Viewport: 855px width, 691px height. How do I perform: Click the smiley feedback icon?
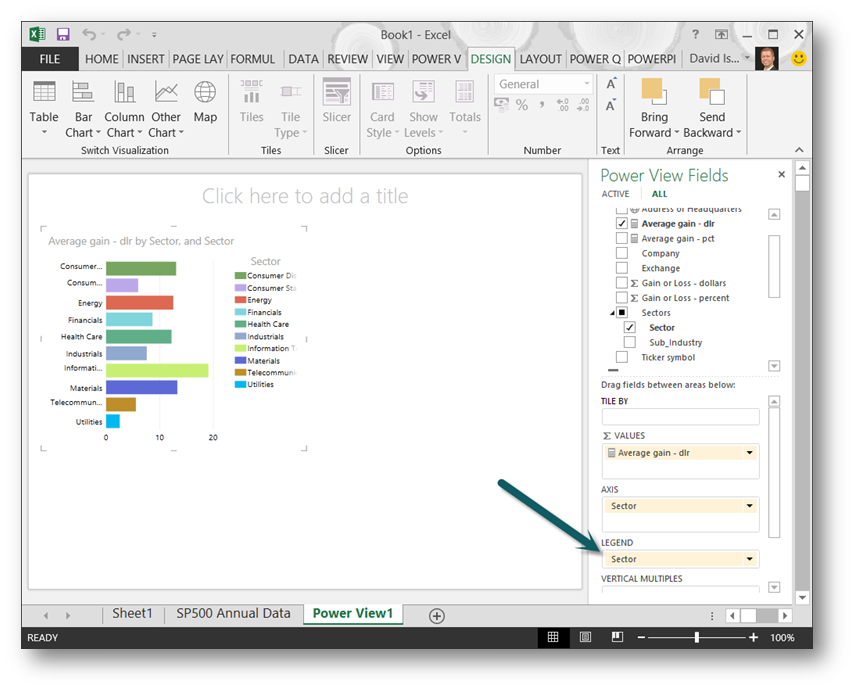pos(799,58)
